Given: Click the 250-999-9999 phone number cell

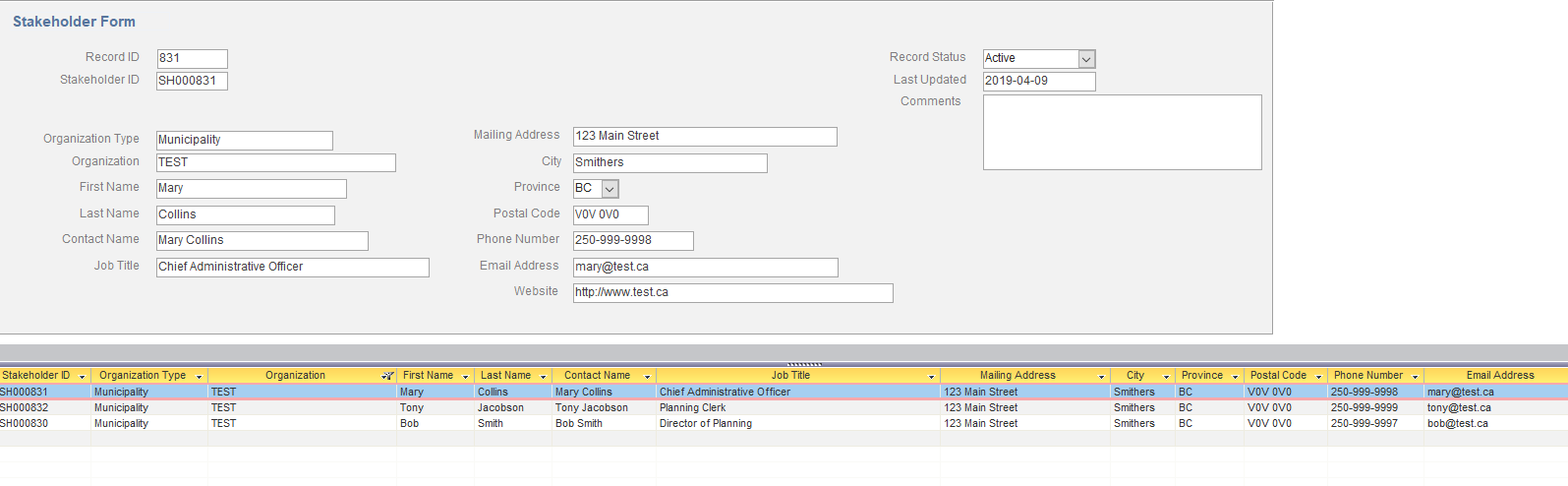Looking at the screenshot, I should [x=1375, y=407].
